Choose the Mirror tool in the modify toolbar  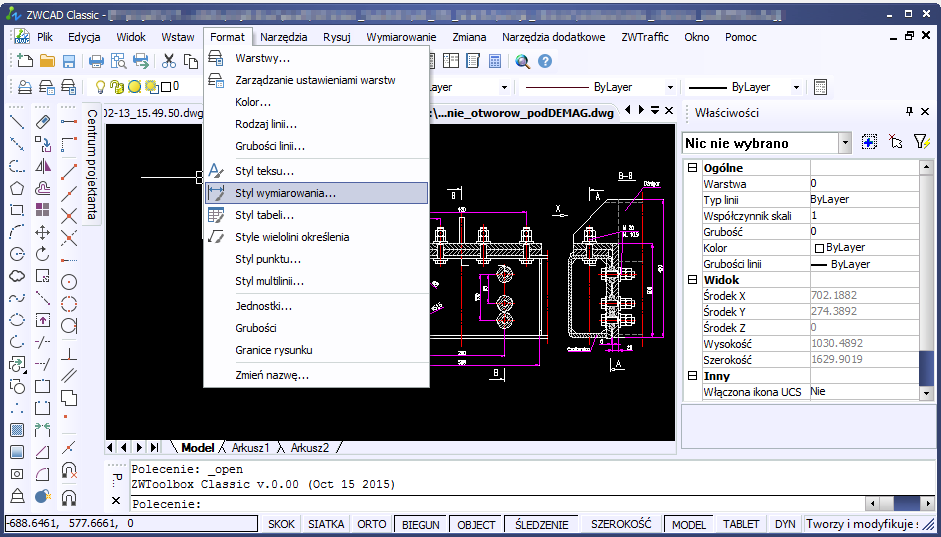tap(43, 166)
